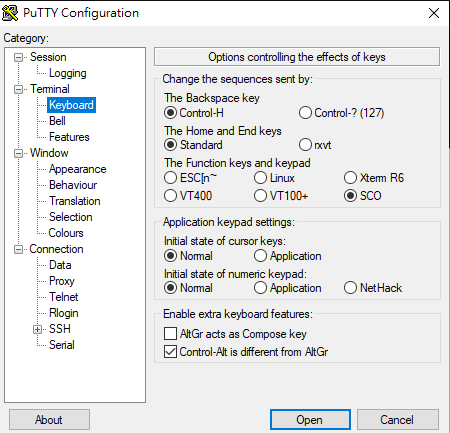The height and width of the screenshot is (433, 450).
Task: Open the Appearance category
Action: click(78, 169)
